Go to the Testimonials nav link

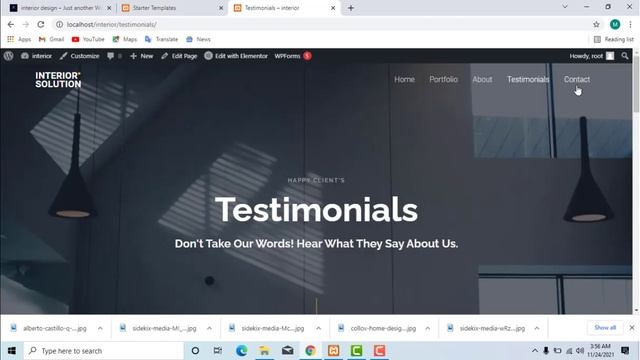tap(528, 79)
